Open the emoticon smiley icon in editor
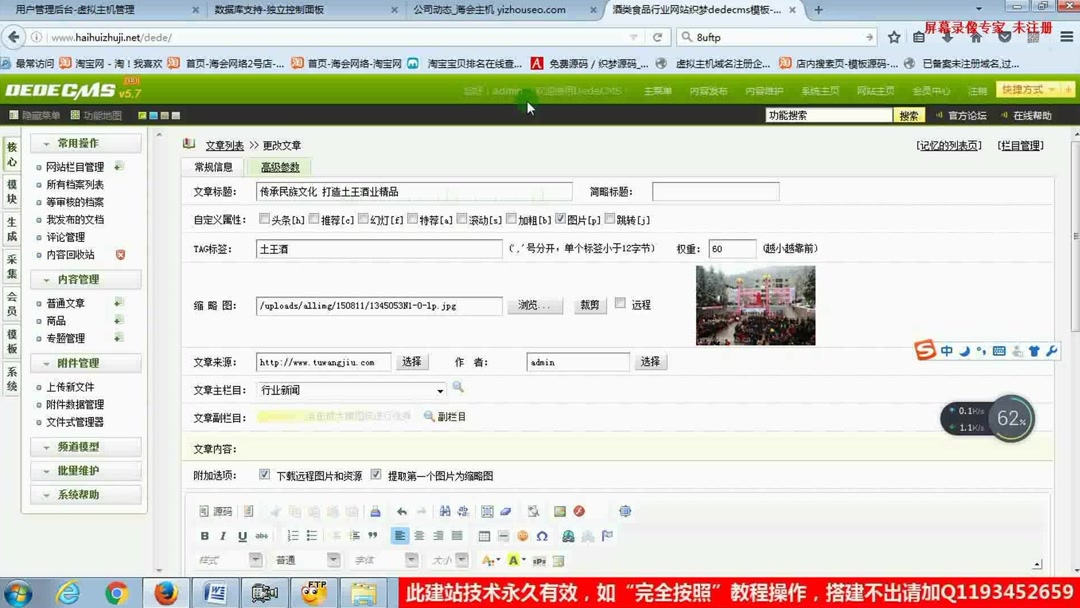Screen dimensions: 1080x608 coord(521,537)
